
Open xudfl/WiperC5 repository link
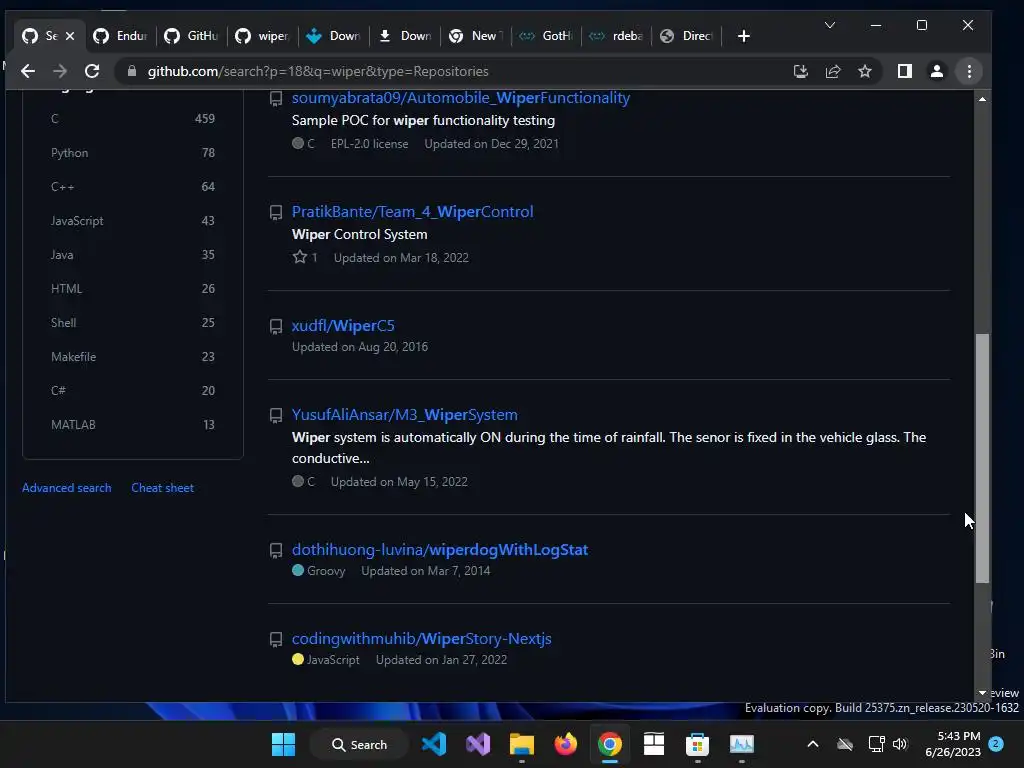[x=343, y=325]
